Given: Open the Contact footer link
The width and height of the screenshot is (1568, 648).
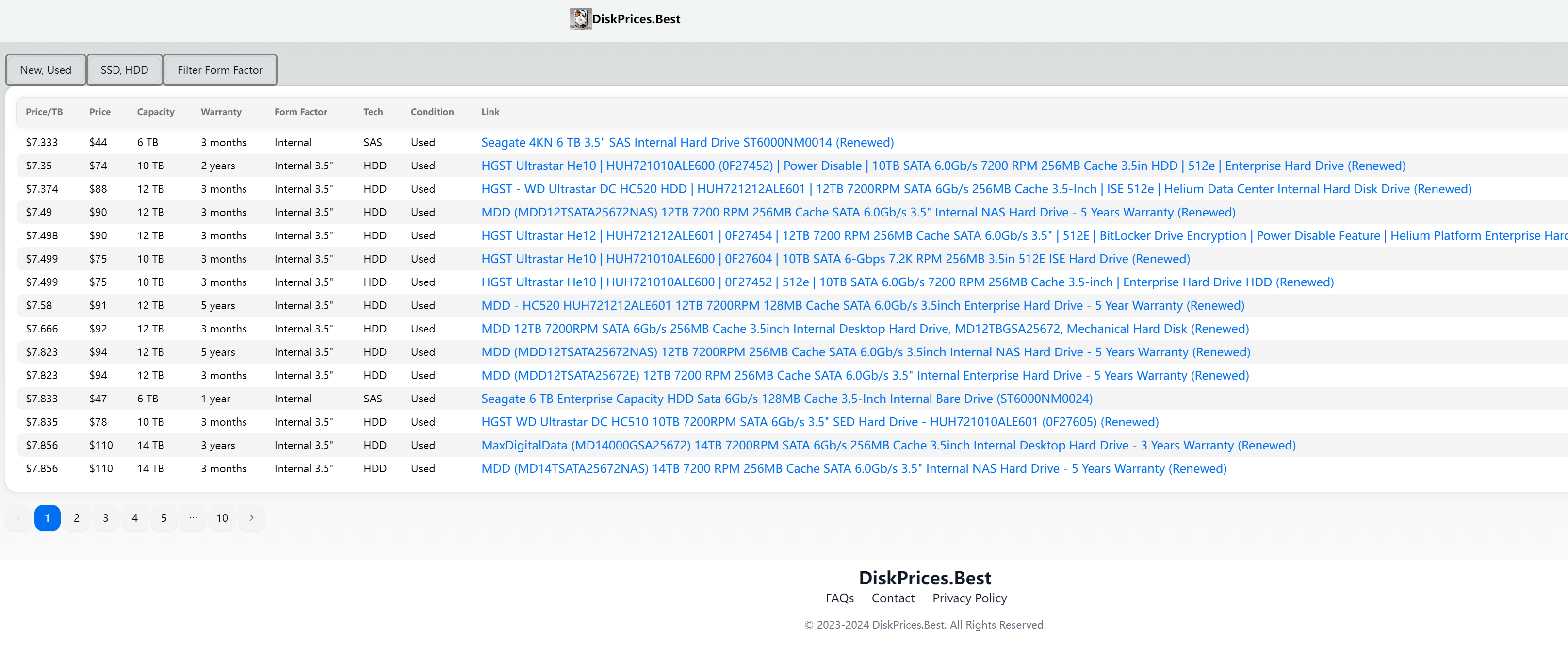Looking at the screenshot, I should 893,598.
